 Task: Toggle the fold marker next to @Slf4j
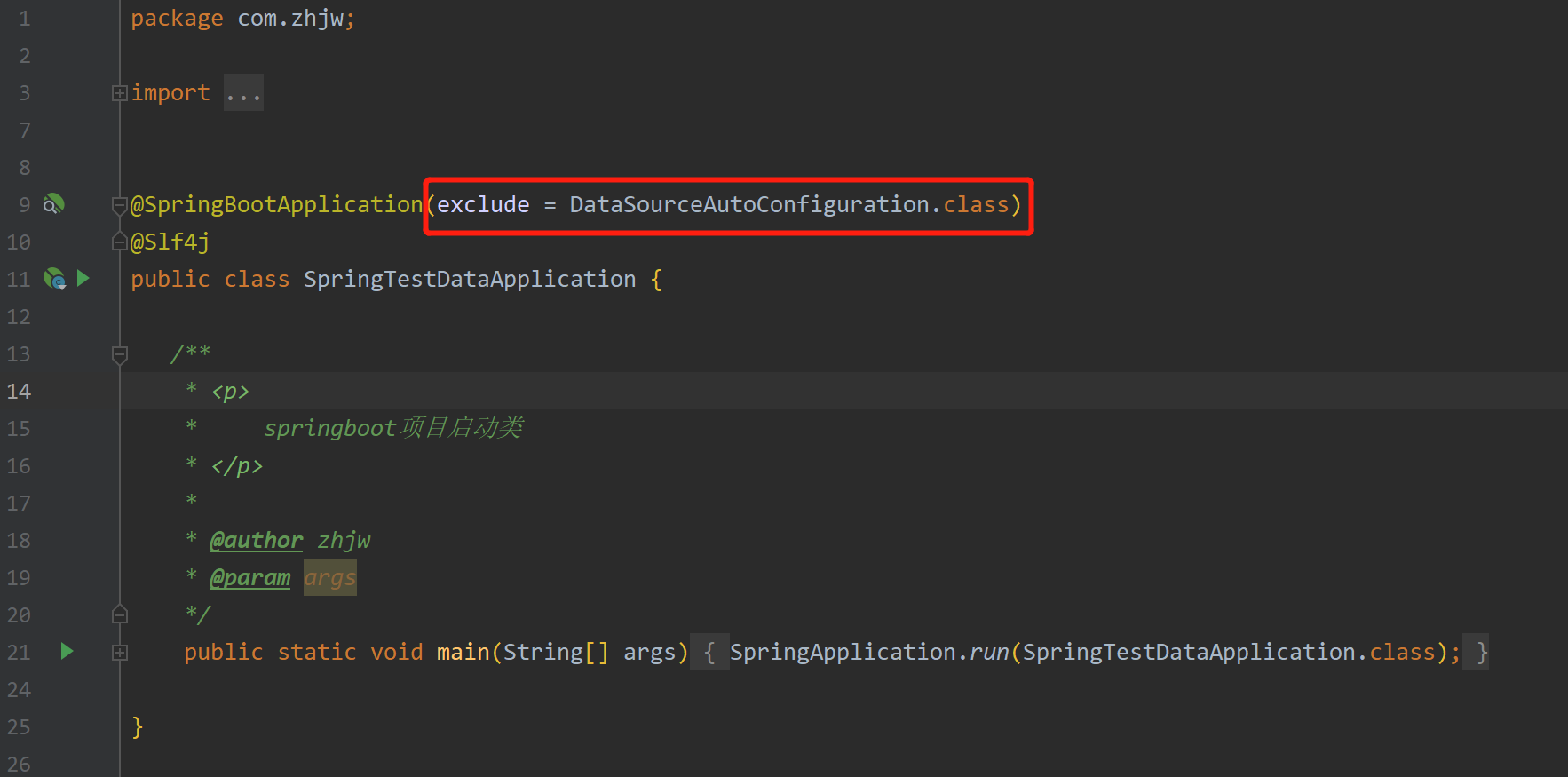120,242
